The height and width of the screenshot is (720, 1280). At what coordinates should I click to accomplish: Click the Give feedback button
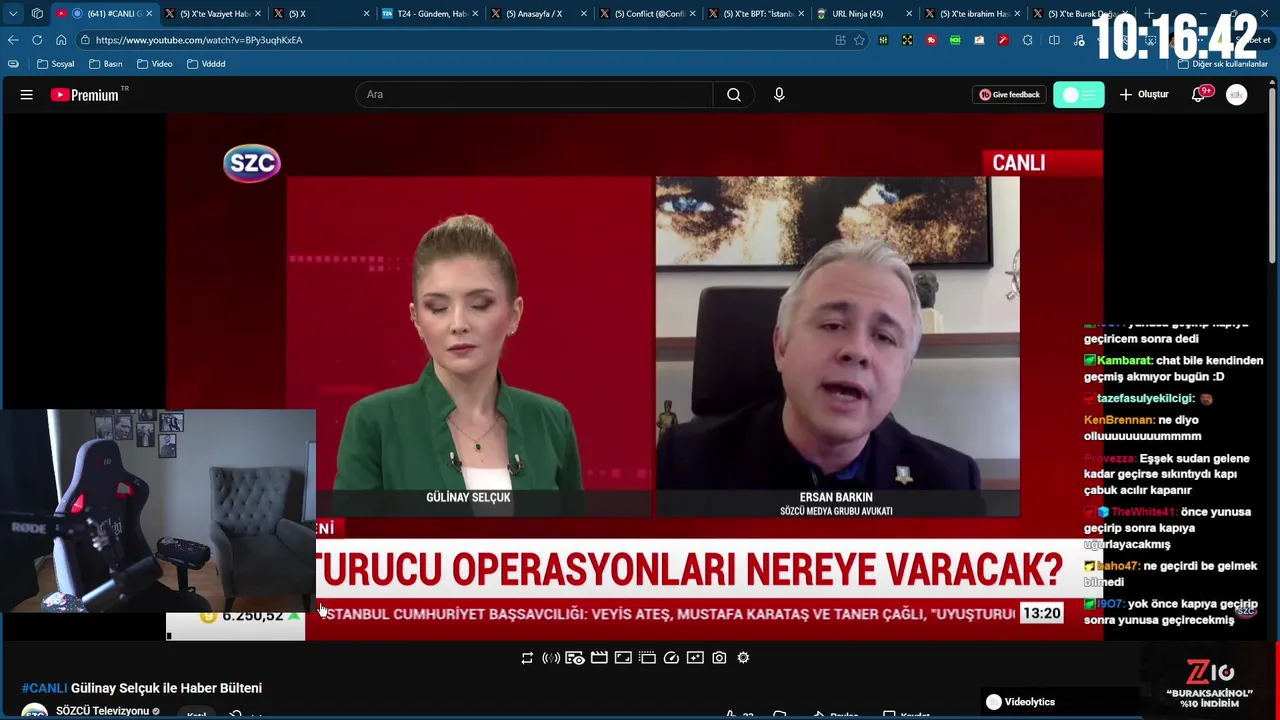click(1009, 95)
